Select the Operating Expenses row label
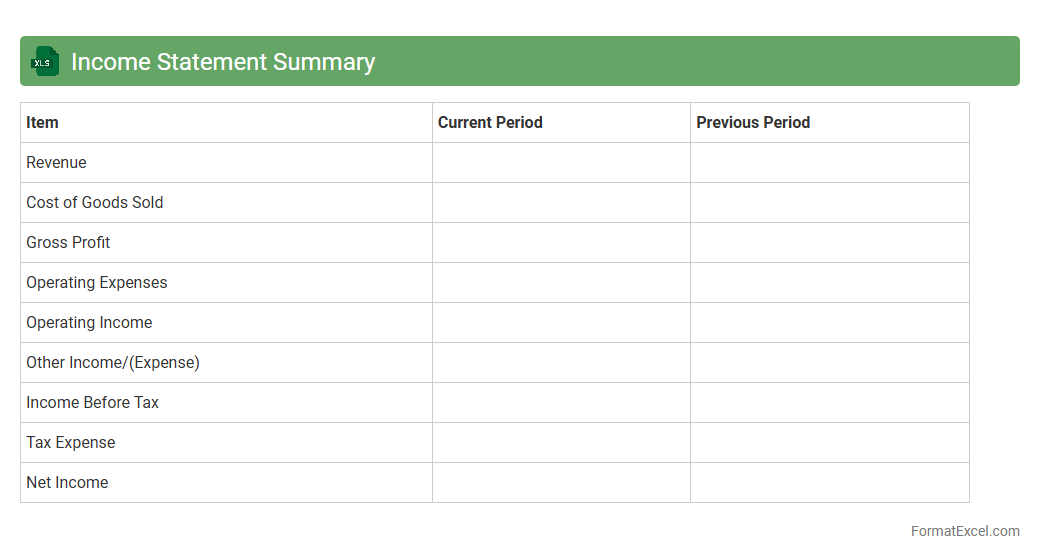This screenshot has height=560, width=1040. (x=96, y=282)
